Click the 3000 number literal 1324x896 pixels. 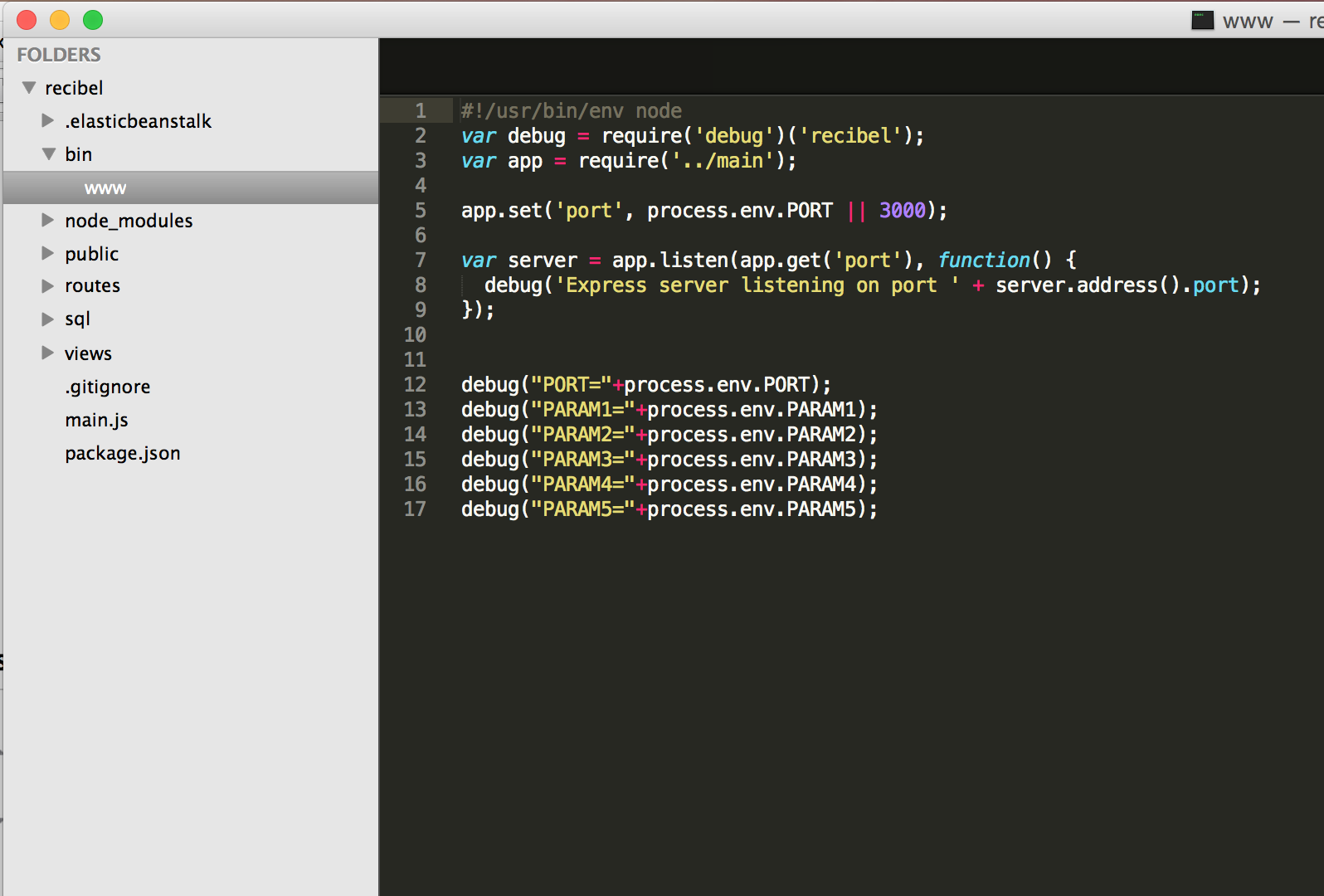pos(902,210)
